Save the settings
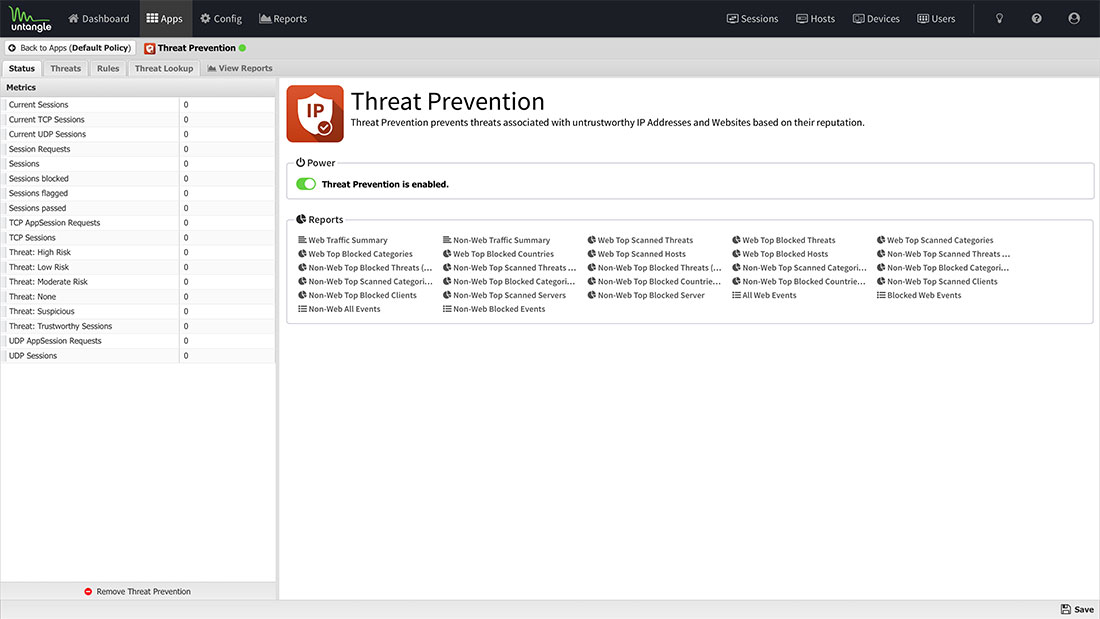 tap(1077, 609)
